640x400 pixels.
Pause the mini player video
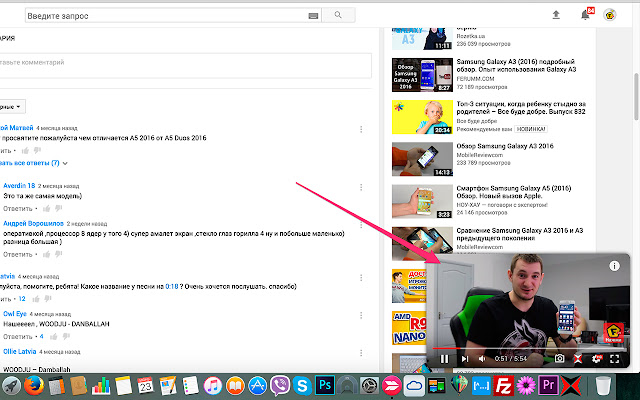[x=444, y=359]
